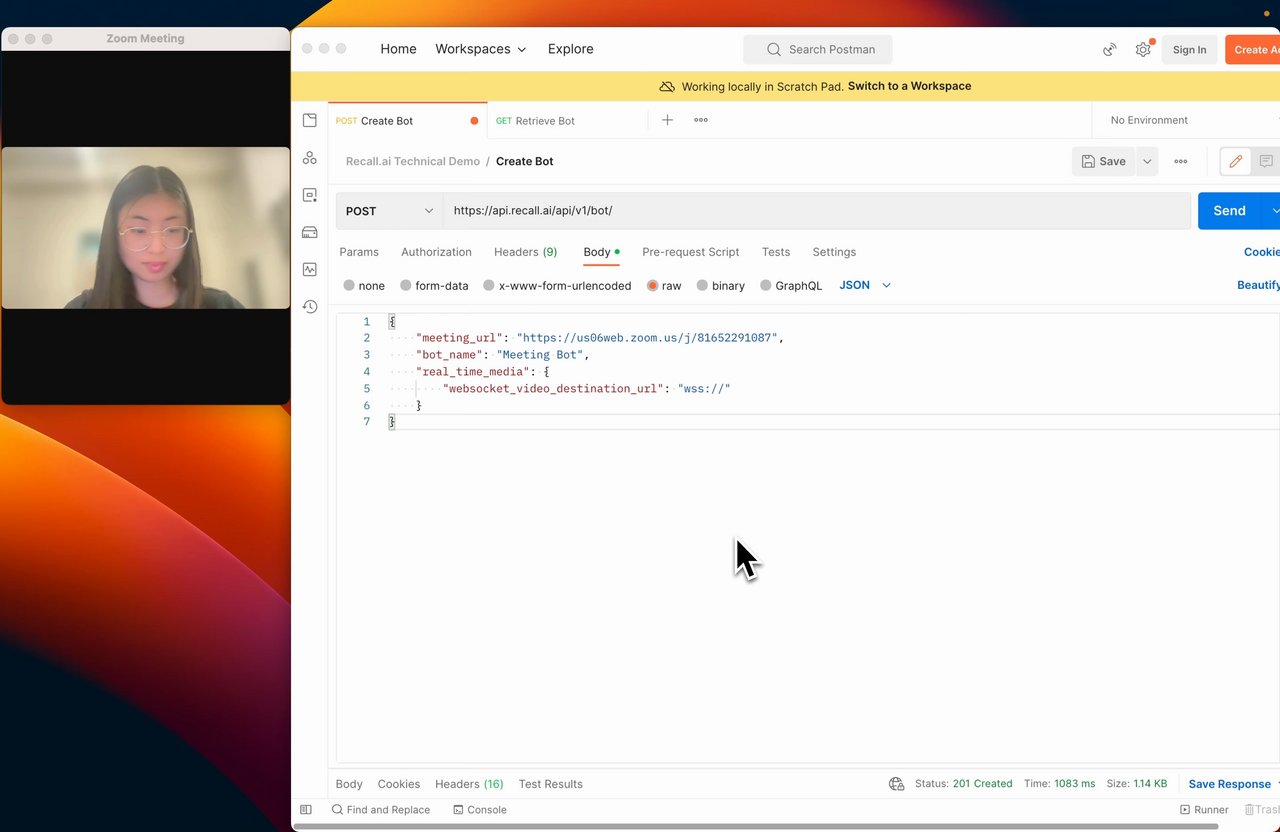Screen dimensions: 1280x832
Task: Click the horizontal scrollbar at window bottom
Action: tap(757, 827)
